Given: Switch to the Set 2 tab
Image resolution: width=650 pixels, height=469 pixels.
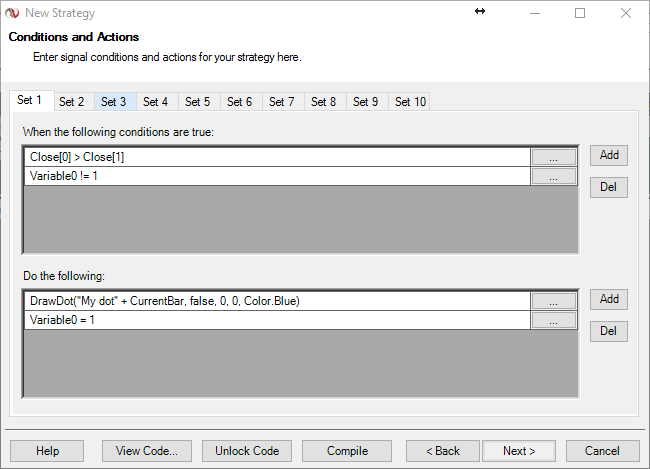Looking at the screenshot, I should (x=71, y=102).
